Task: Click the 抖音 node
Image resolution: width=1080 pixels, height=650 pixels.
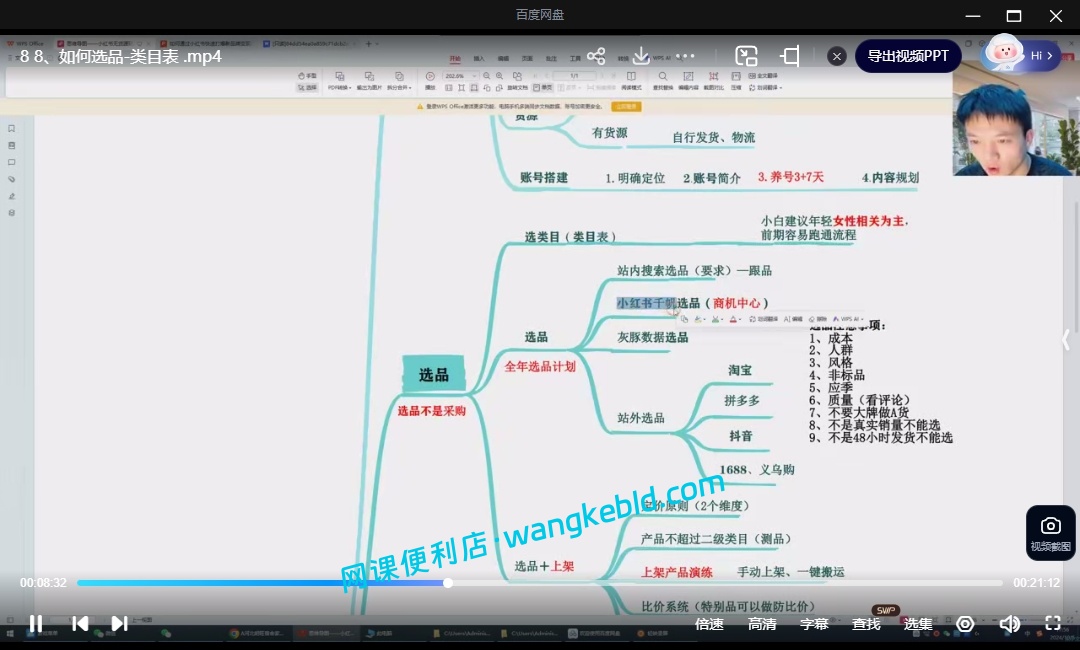Action: click(741, 436)
